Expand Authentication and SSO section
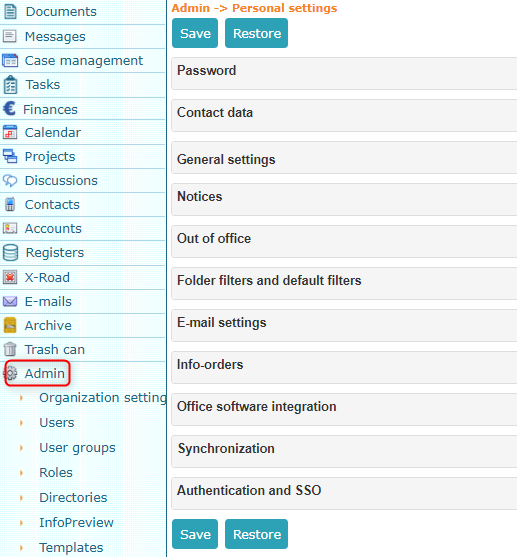The height and width of the screenshot is (557, 517). point(344,494)
